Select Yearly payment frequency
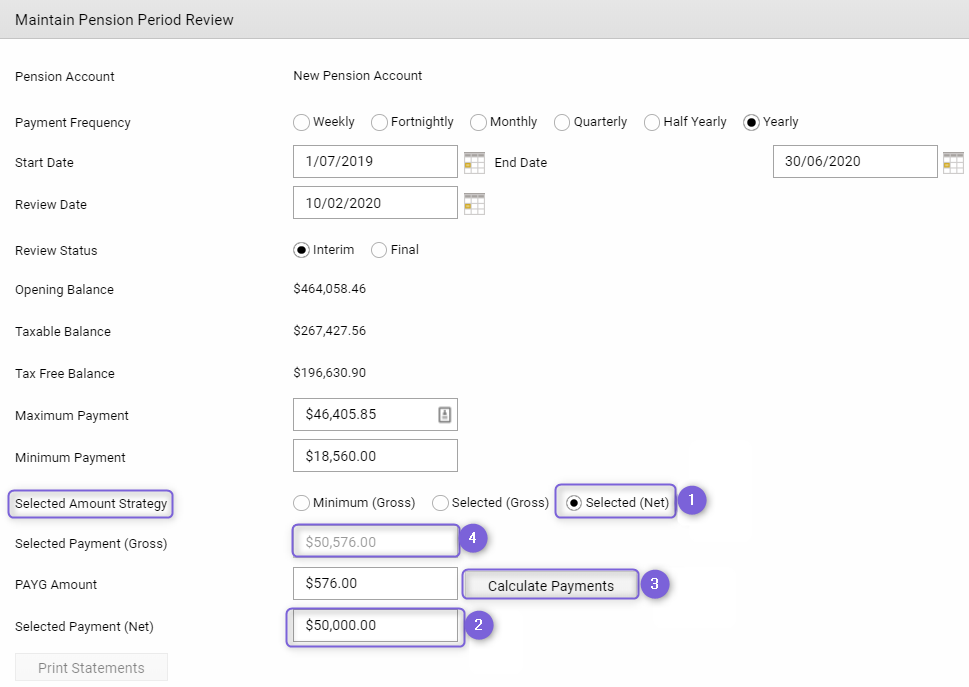969x687 pixels. click(x=751, y=122)
